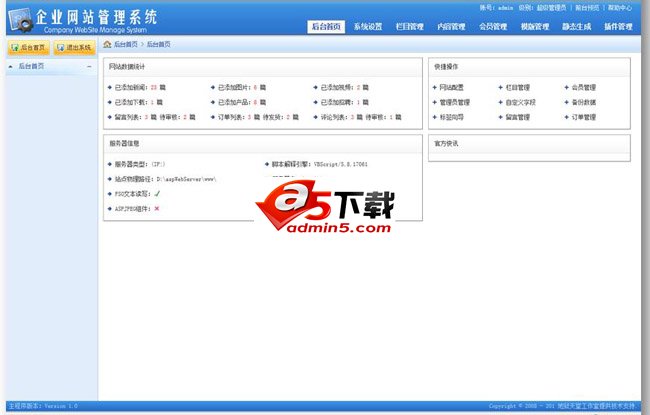This screenshot has width=650, height=415.
Task: Collapse the 后台首页 sidebar section with minus
Action: (89, 66)
